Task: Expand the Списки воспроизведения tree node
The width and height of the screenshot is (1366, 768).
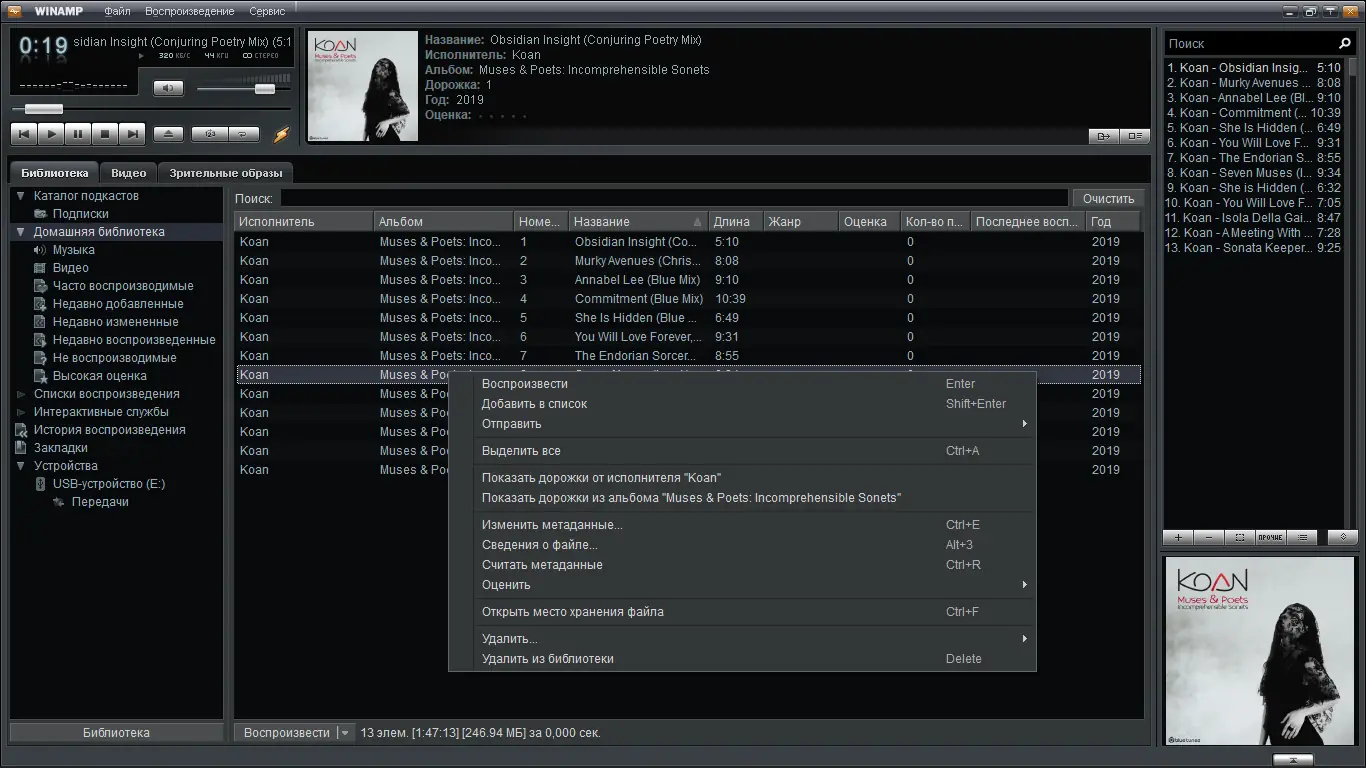Action: (x=21, y=394)
